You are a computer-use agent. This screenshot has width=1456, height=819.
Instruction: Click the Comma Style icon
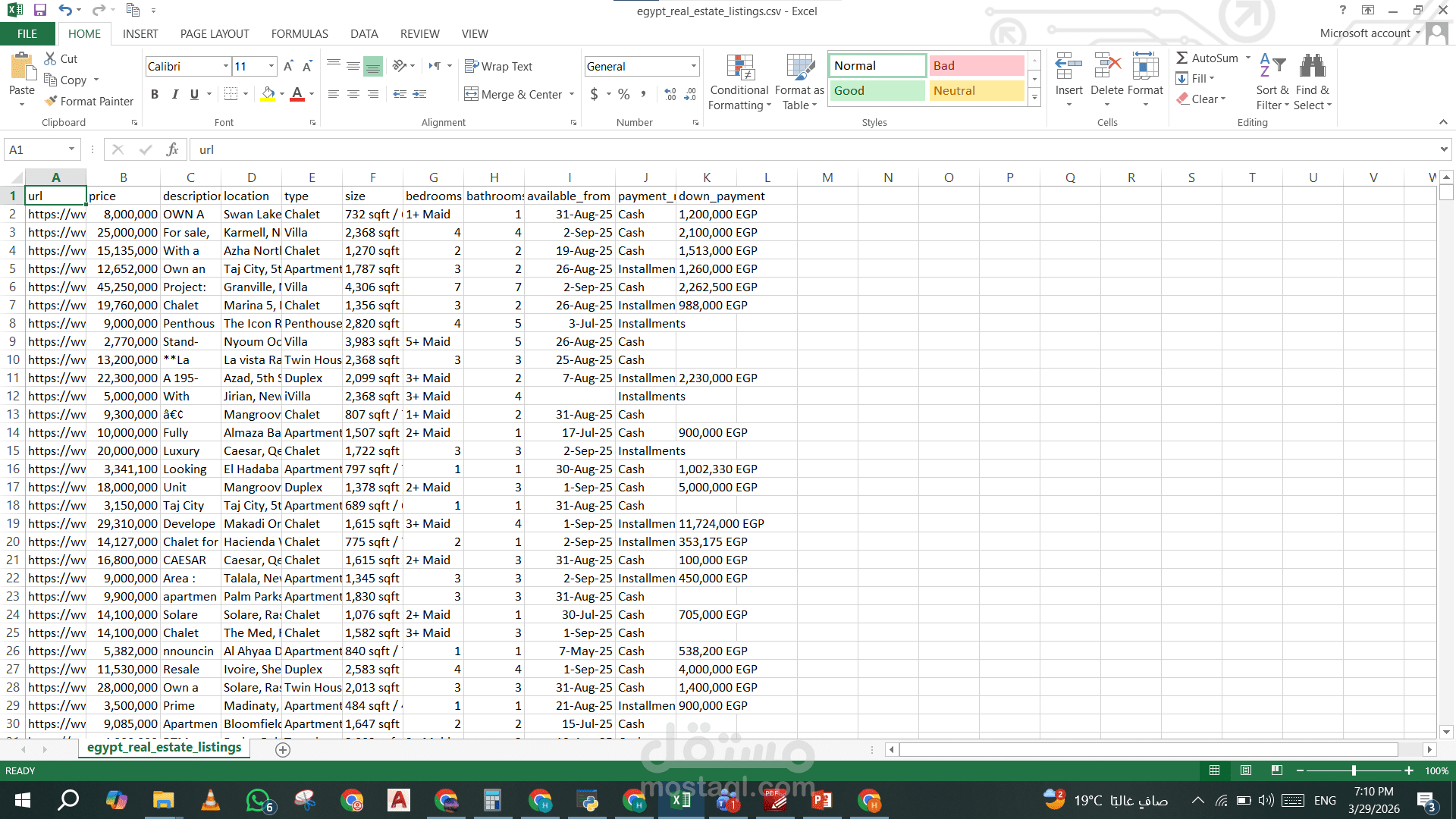(x=644, y=94)
